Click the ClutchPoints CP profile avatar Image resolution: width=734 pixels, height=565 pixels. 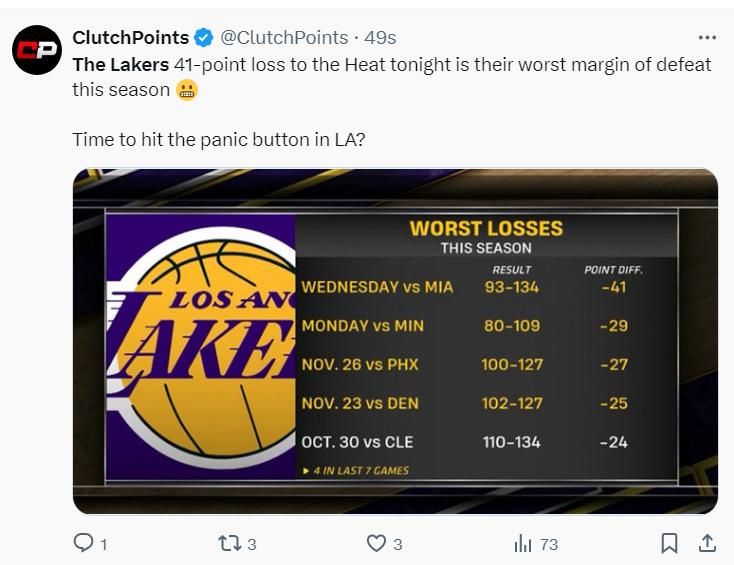pyautogui.click(x=37, y=50)
